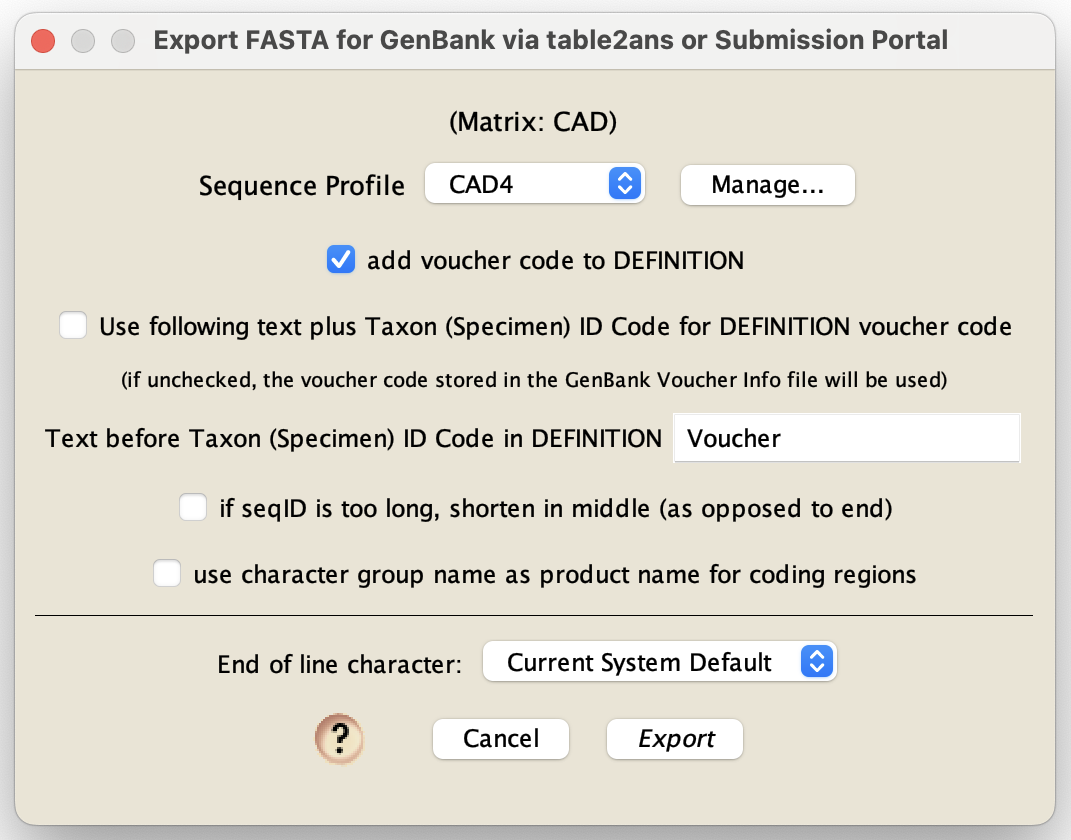
Task: Open the Manage sequence profiles dialog
Action: click(767, 185)
